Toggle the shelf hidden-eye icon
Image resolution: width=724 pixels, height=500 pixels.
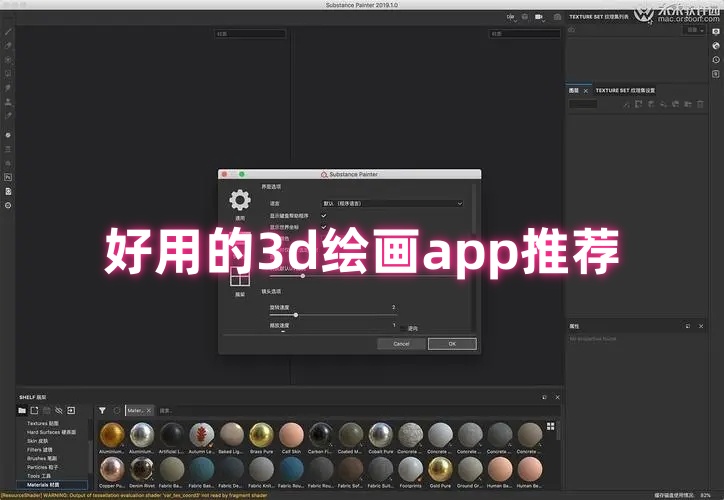59,410
